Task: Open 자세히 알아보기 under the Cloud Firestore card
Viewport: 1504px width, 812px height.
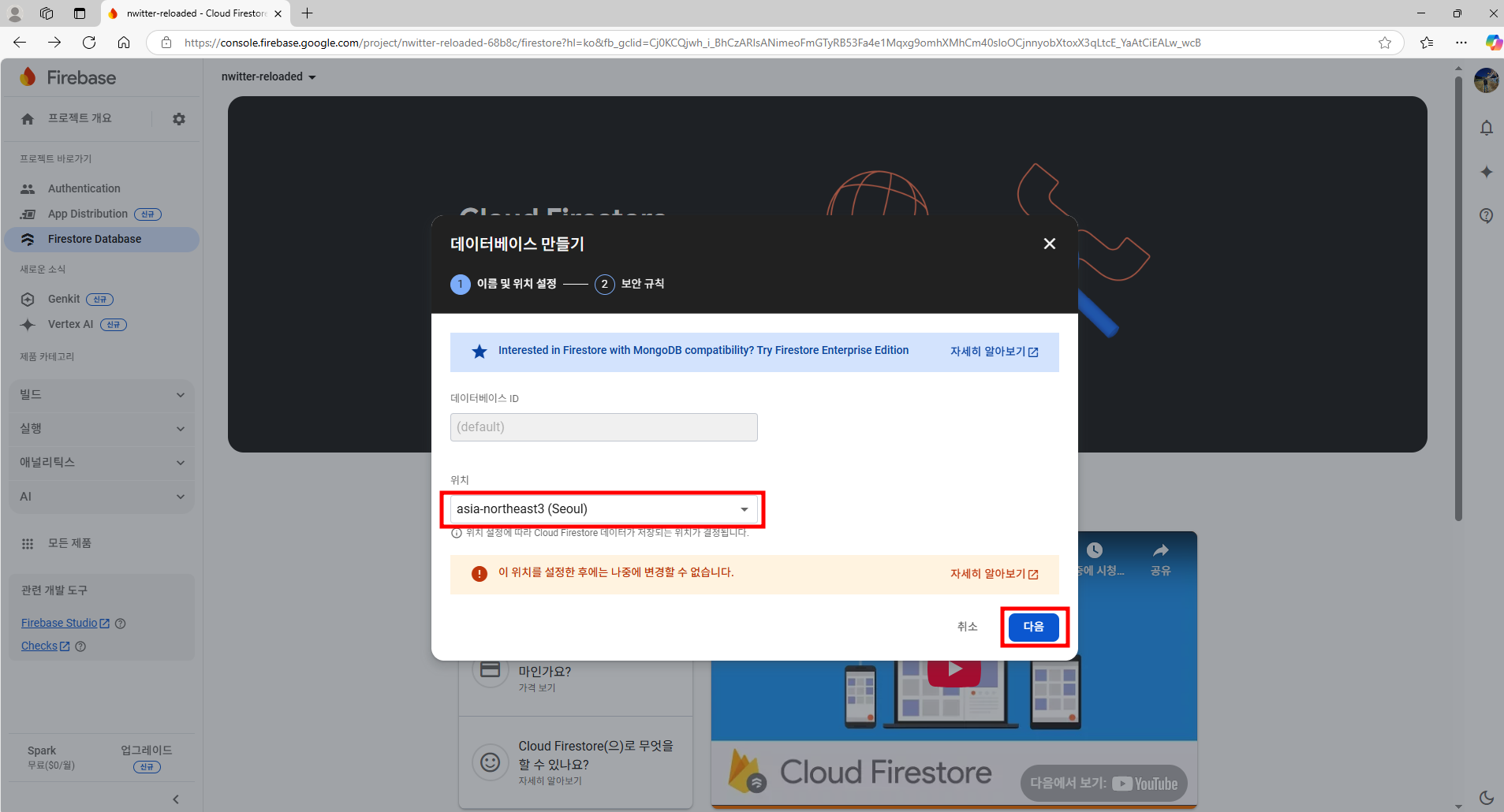Action: (x=550, y=781)
